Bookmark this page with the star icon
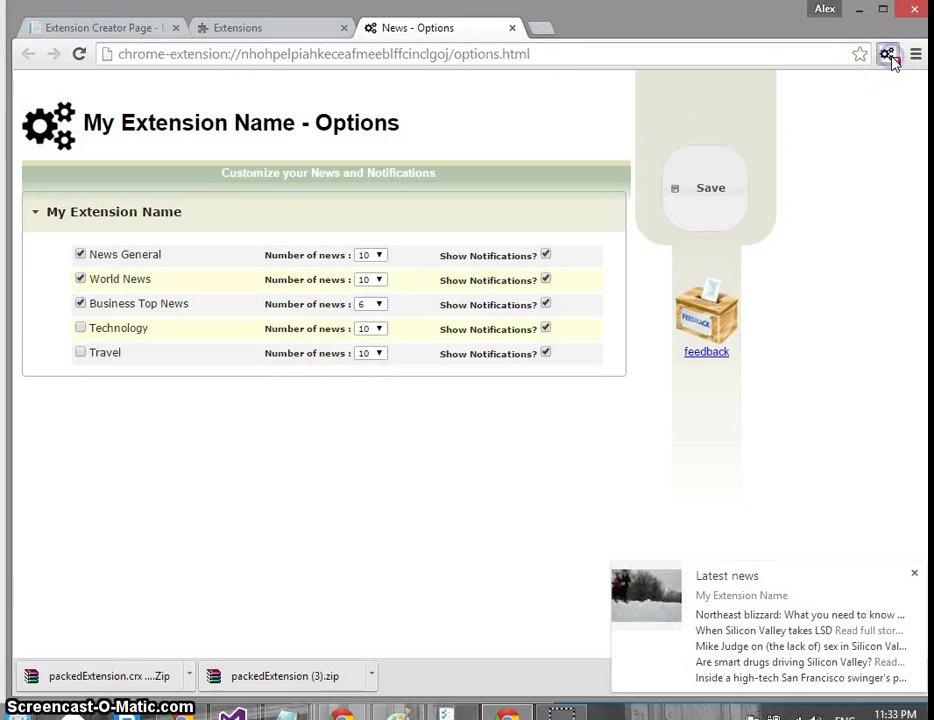The height and width of the screenshot is (720, 934). point(860,54)
